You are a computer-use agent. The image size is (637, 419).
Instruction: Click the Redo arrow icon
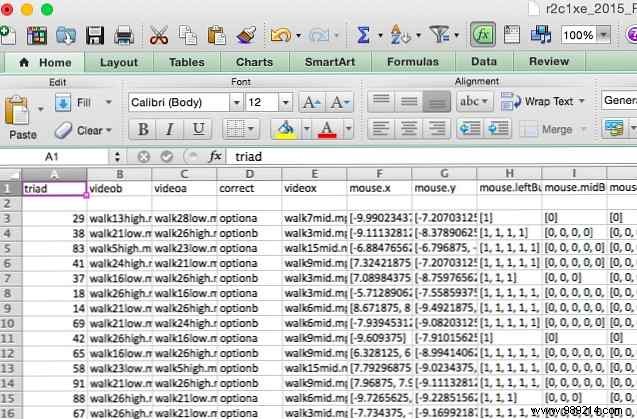click(319, 36)
